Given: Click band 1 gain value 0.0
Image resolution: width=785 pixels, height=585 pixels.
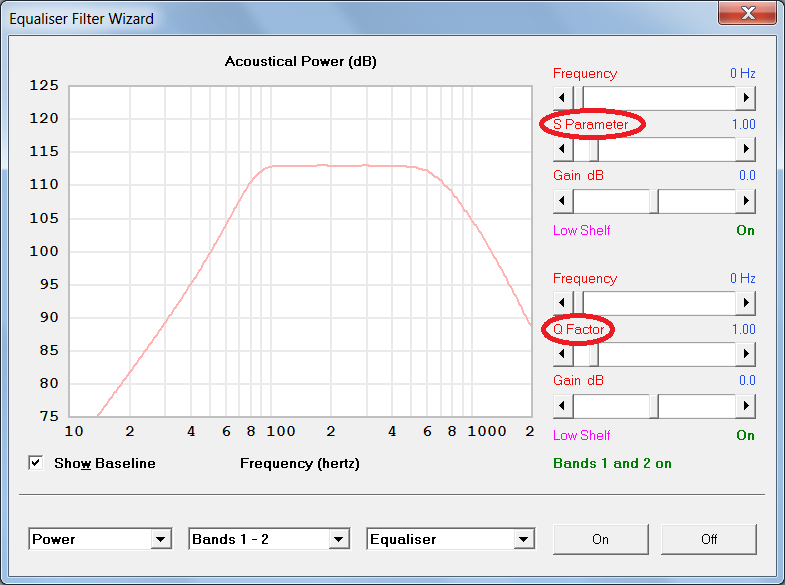Looking at the screenshot, I should pos(747,176).
